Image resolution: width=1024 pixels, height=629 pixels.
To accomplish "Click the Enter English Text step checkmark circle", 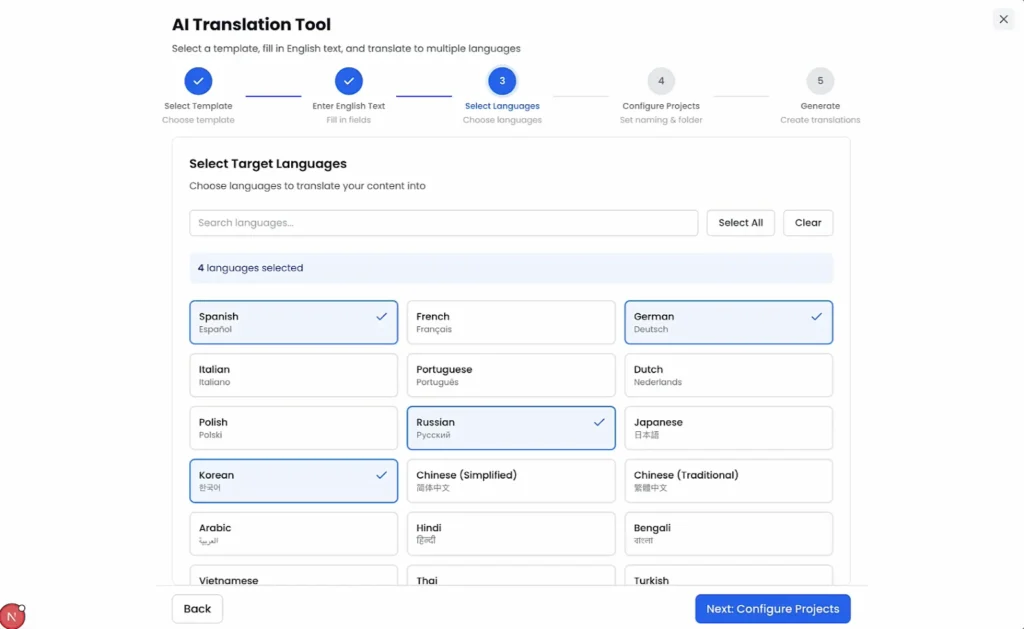I will (x=349, y=81).
